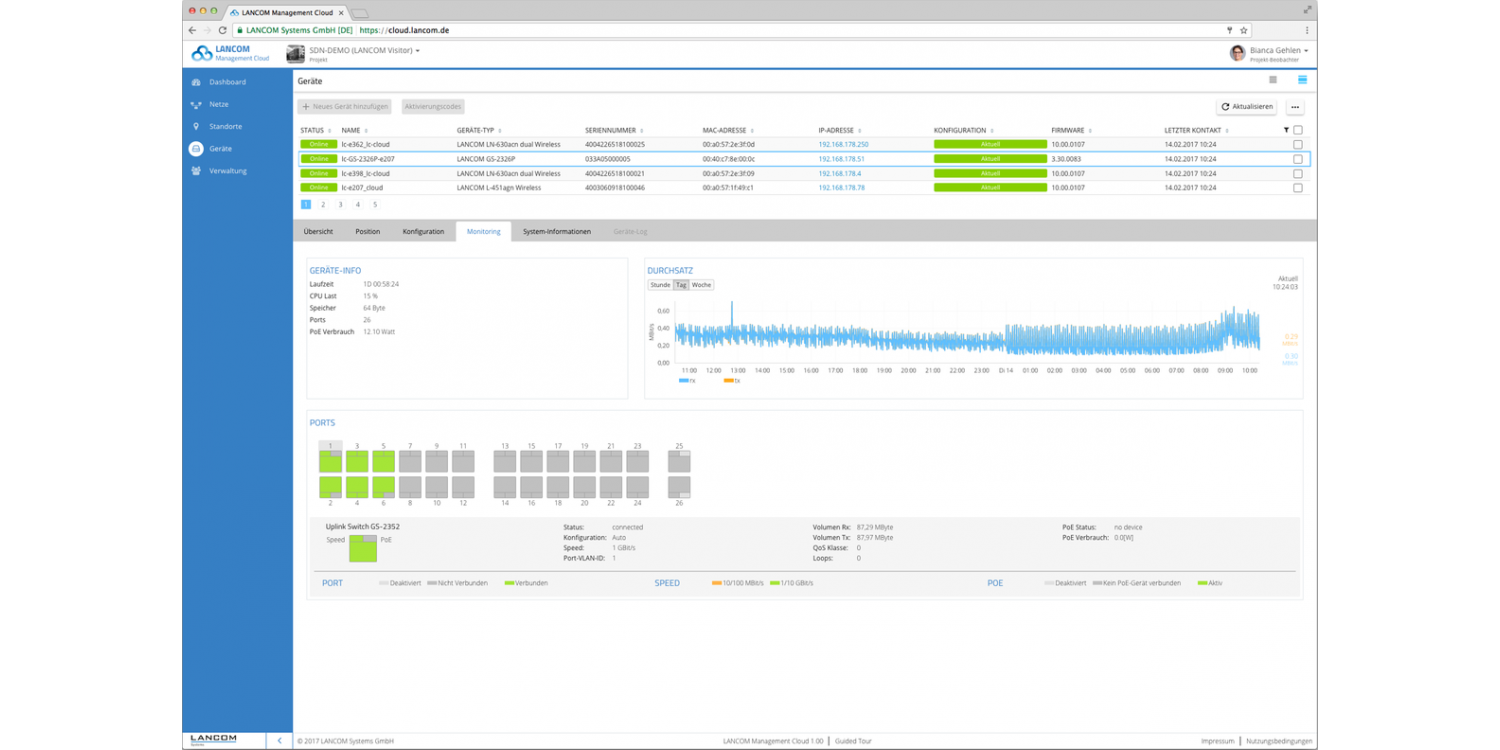
Task: Click the SDN-DEMO project thumbnail image
Action: coord(295,54)
